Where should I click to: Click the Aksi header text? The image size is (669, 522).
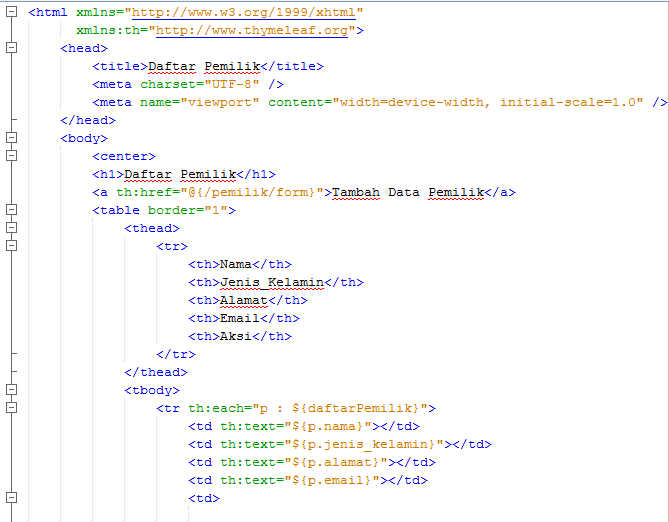pos(236,336)
